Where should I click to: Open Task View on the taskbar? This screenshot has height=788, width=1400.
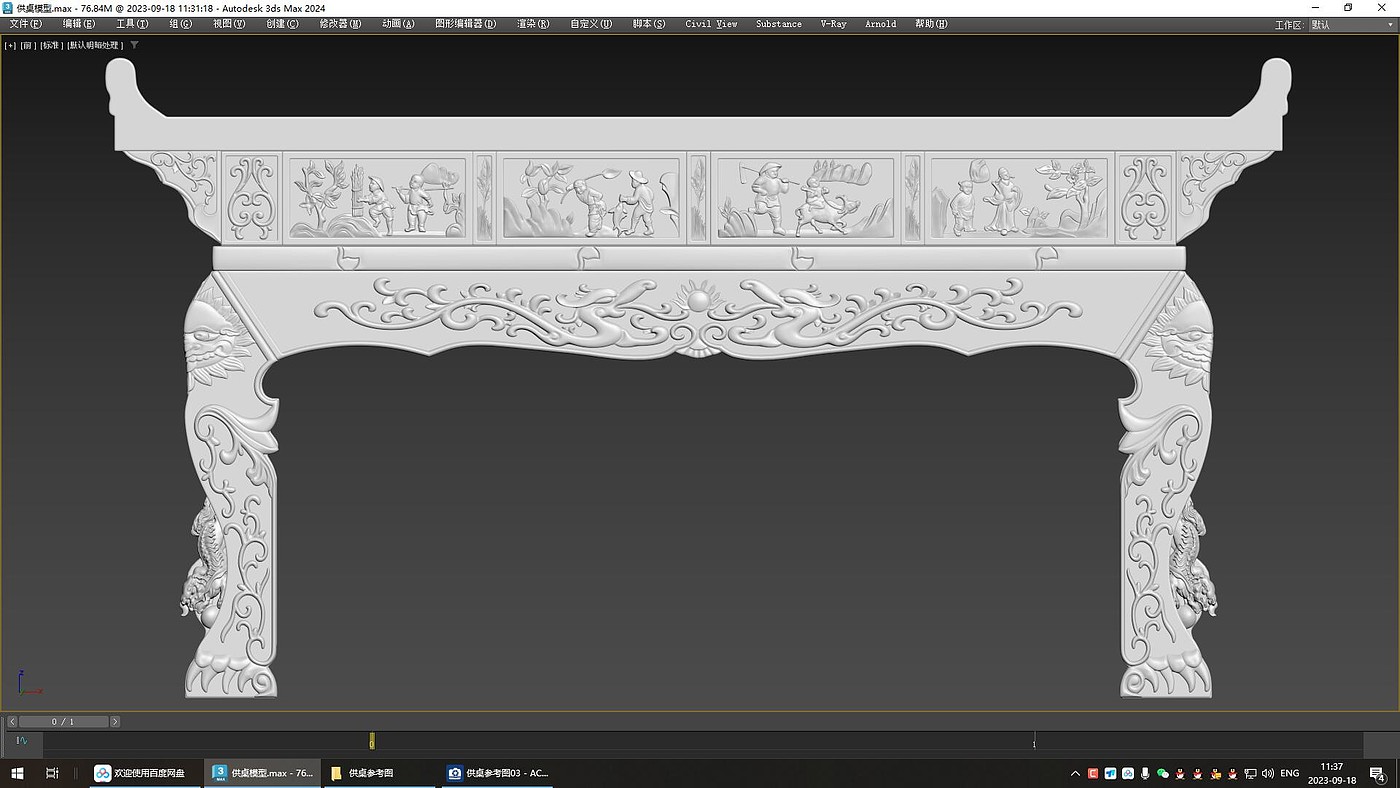pos(52,773)
